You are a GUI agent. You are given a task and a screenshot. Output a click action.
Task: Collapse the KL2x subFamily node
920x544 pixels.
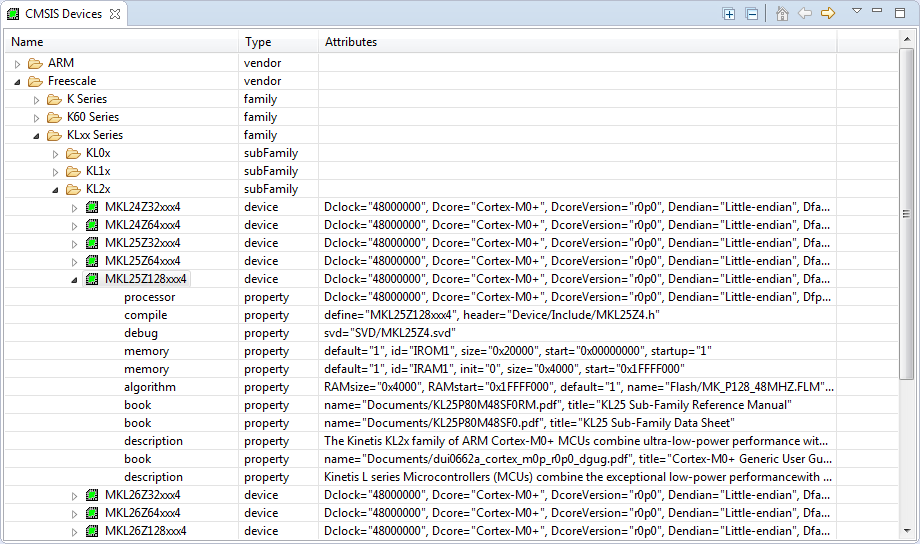pos(55,189)
